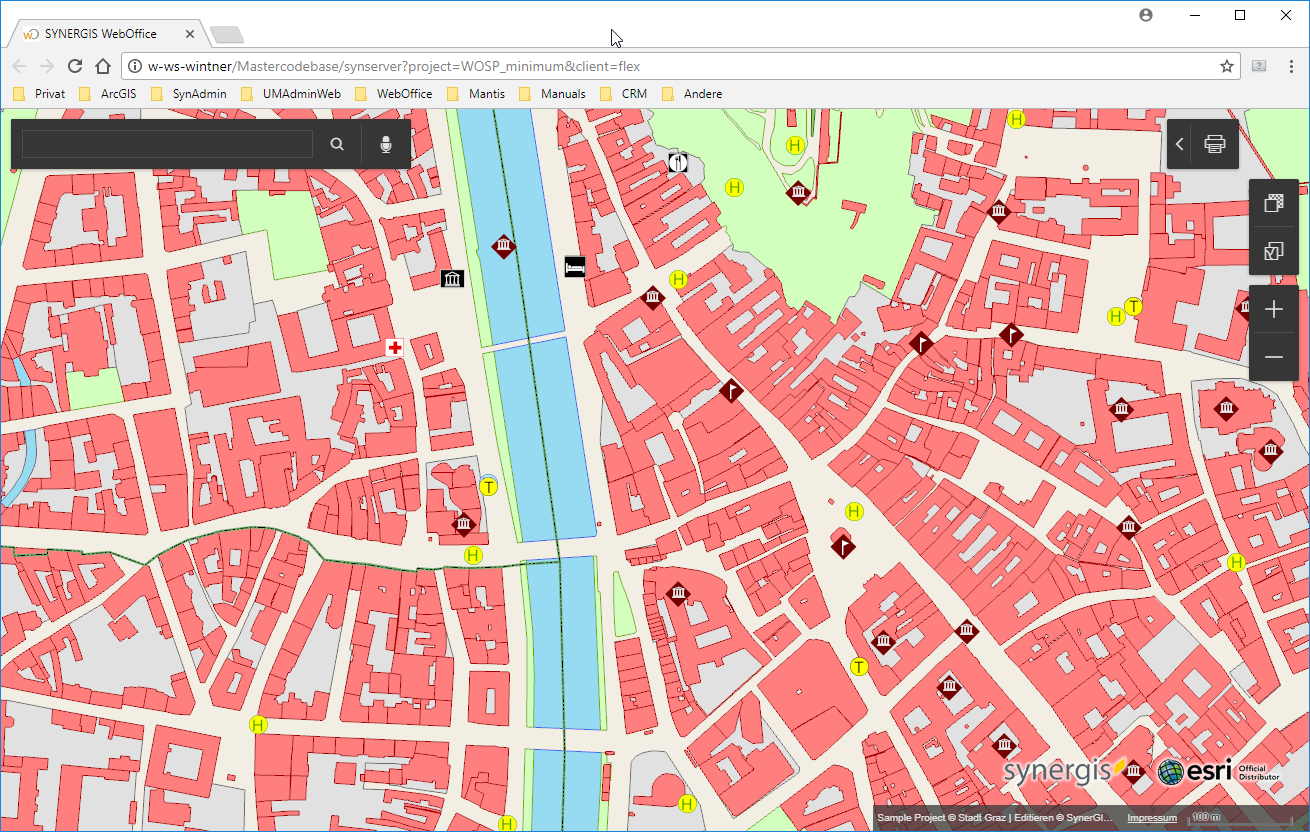Reload the page in the browser
Screen dimensions: 1310x832
click(74, 66)
